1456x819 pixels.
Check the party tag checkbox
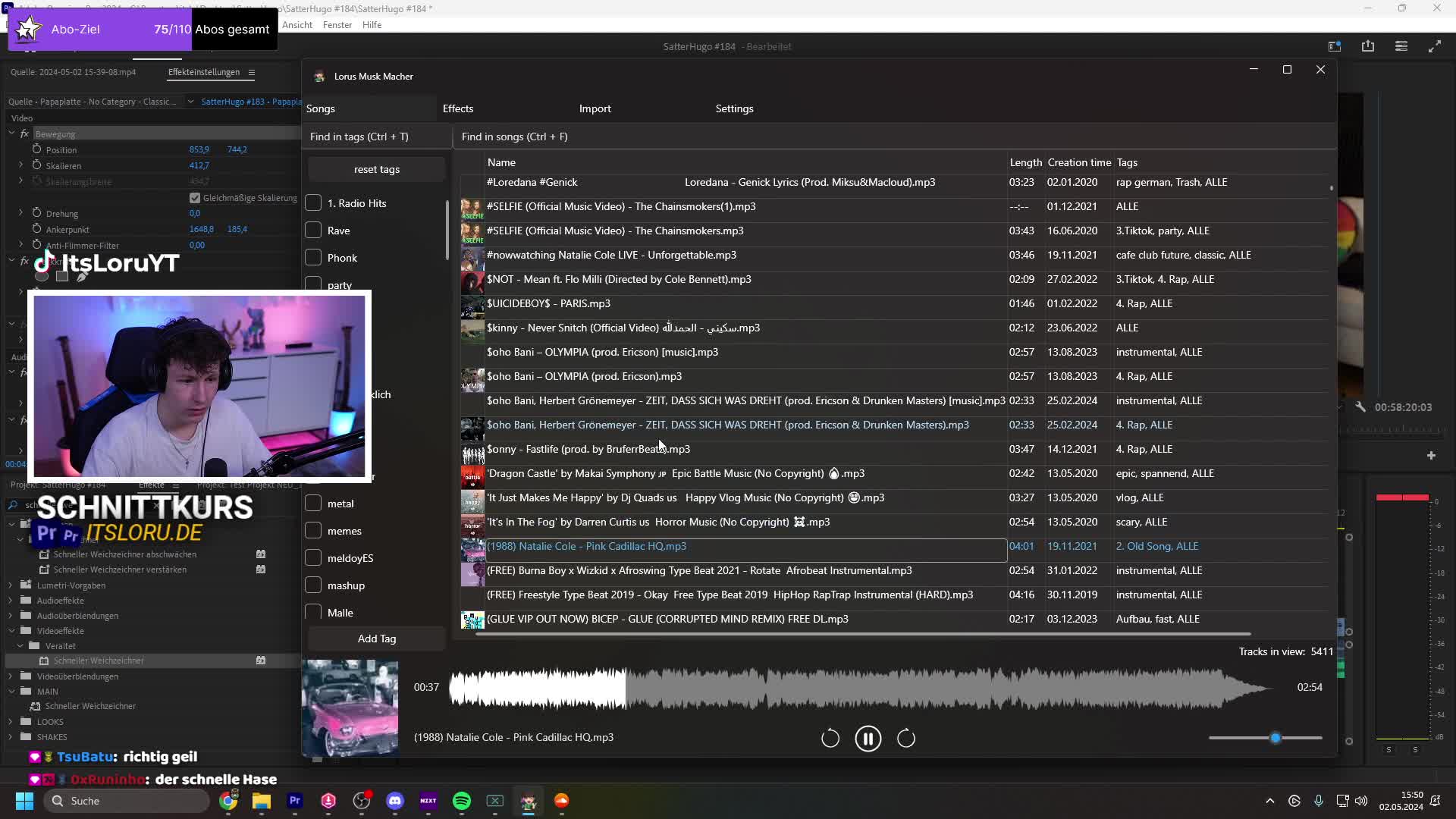[x=313, y=284]
